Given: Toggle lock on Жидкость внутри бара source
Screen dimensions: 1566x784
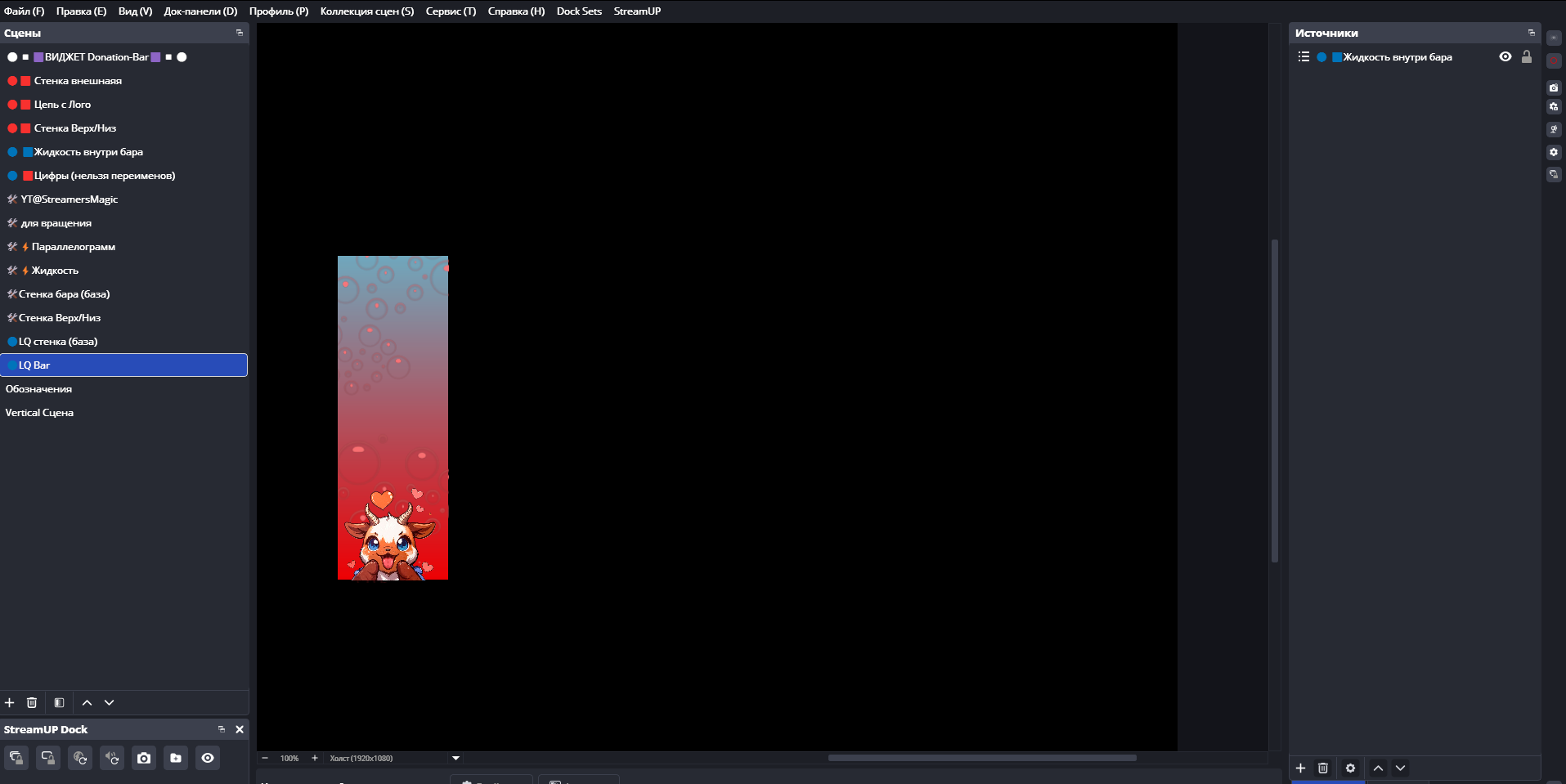Looking at the screenshot, I should tap(1526, 56).
